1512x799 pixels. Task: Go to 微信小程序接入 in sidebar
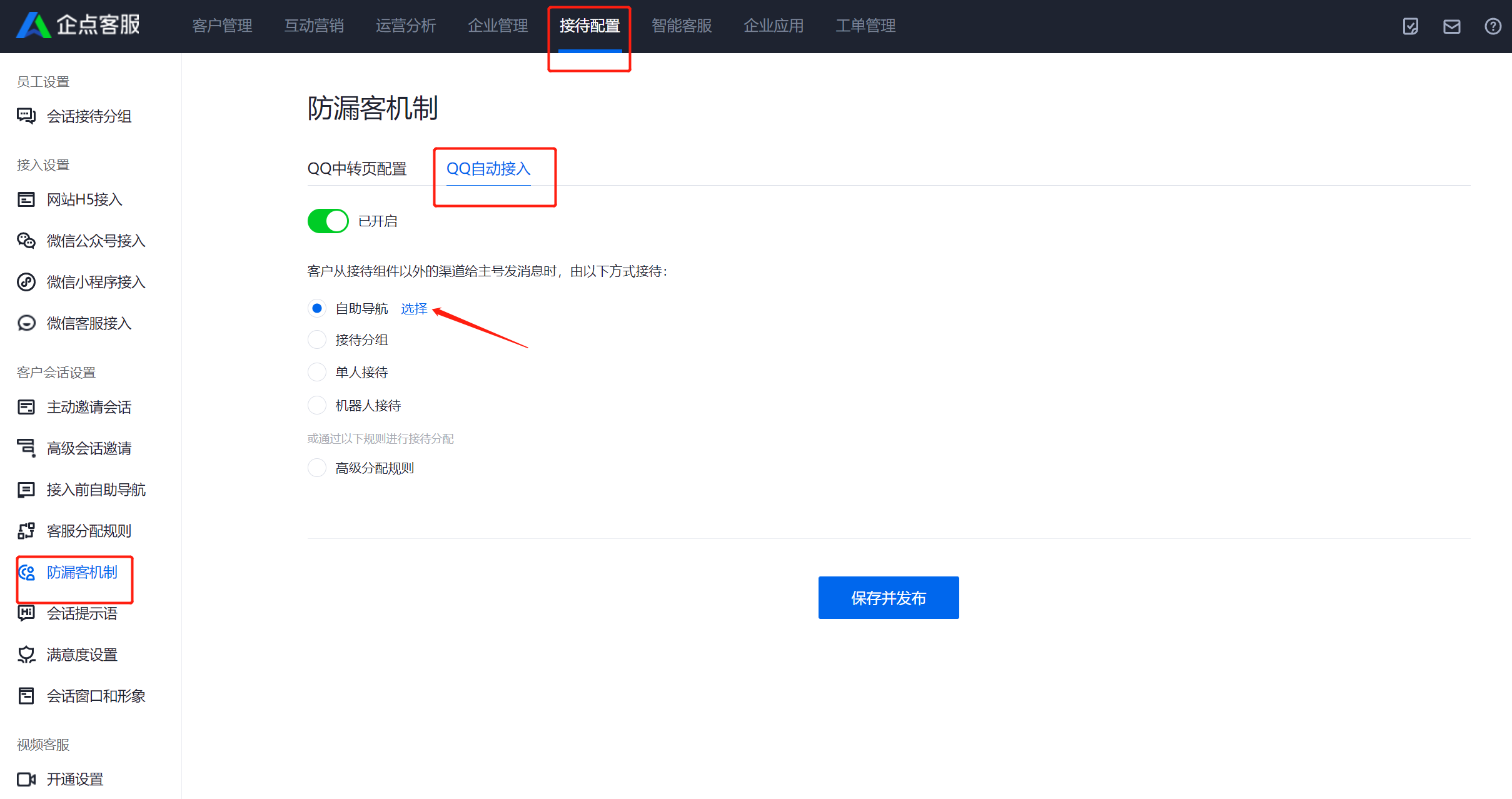click(x=96, y=282)
